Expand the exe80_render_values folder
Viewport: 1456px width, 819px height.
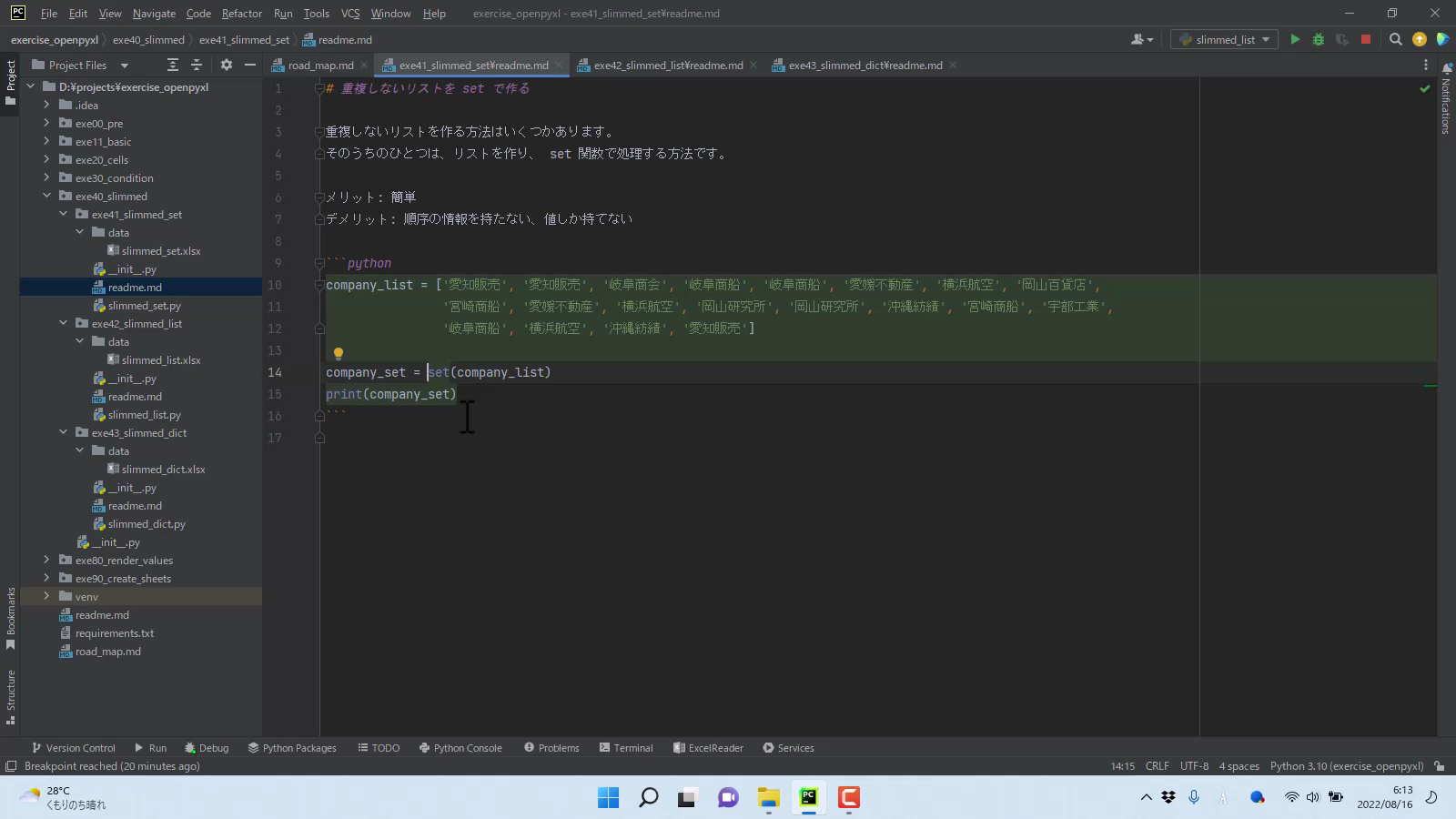click(46, 561)
